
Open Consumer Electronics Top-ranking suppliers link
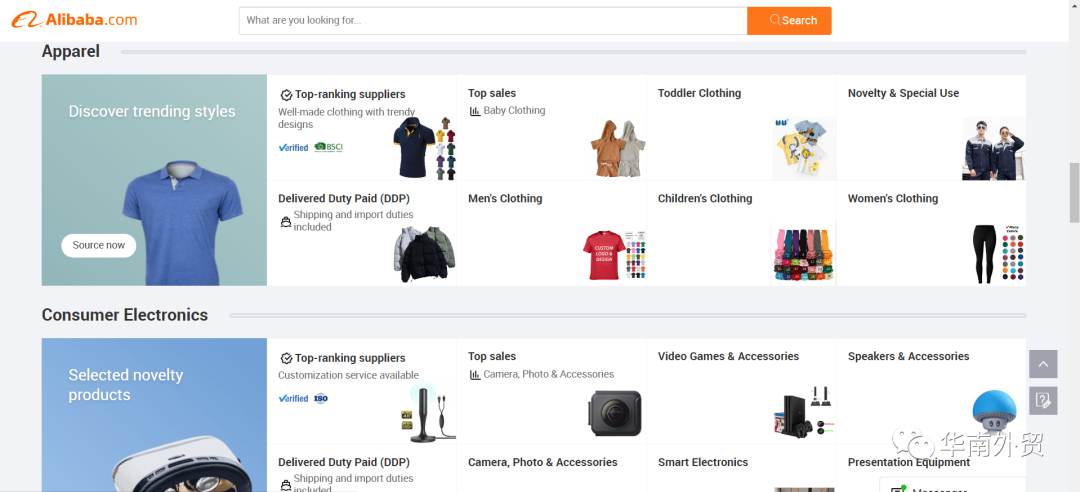click(350, 358)
